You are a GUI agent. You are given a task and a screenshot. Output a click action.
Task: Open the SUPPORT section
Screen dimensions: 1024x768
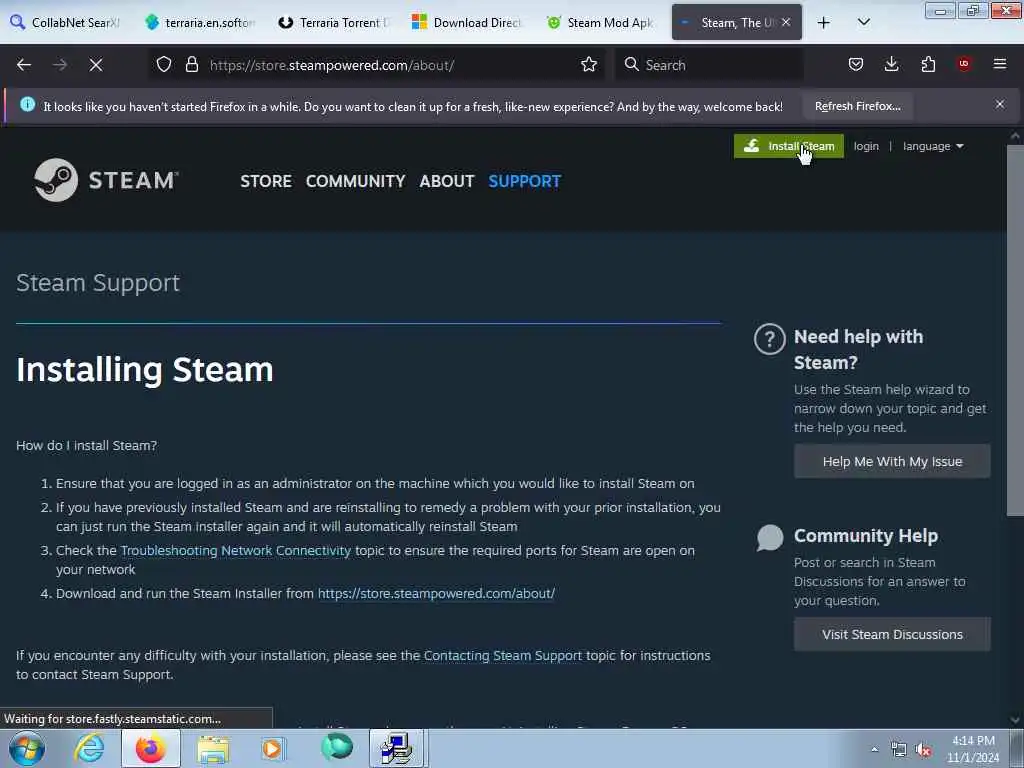(524, 181)
